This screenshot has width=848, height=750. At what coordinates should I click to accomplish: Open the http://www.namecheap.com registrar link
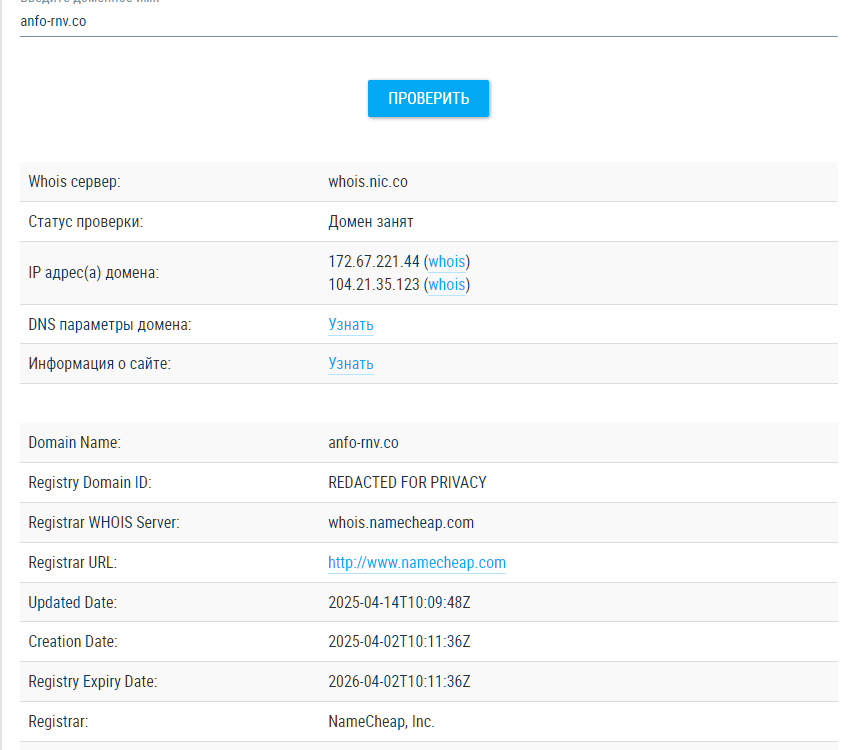coord(417,563)
